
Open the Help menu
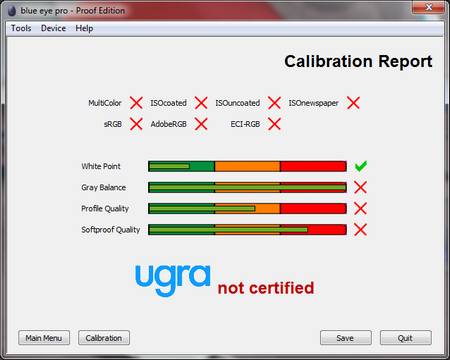(84, 28)
